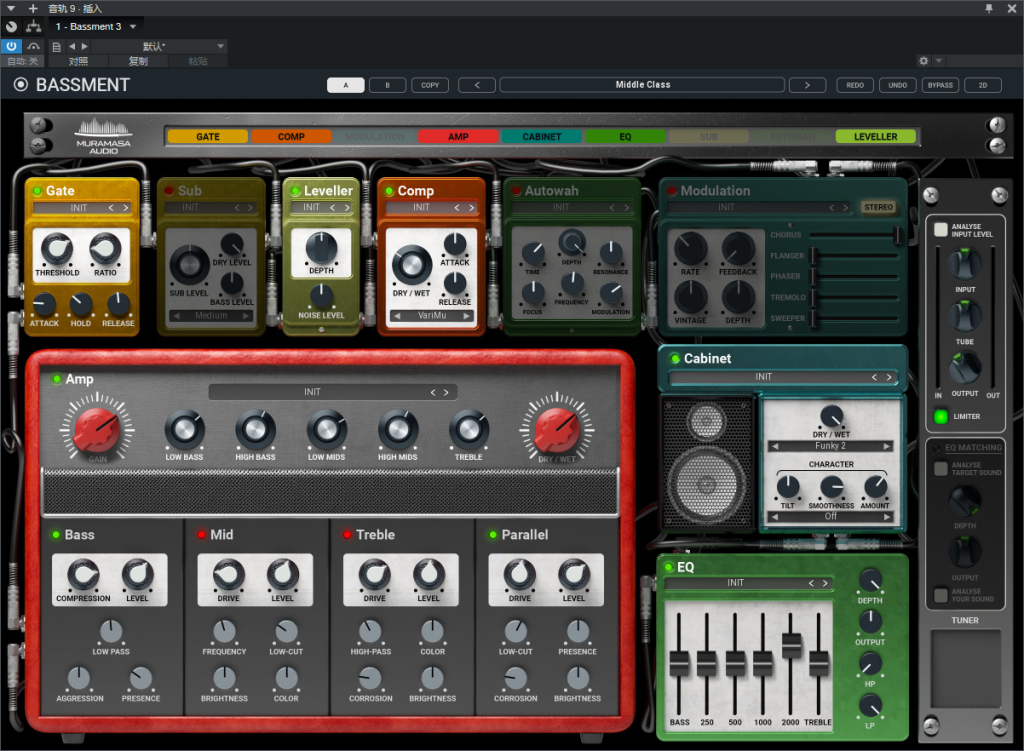Viewport: 1024px width, 751px height.
Task: Click the circle icon beside the BASSMENT title
Action: tap(21, 84)
